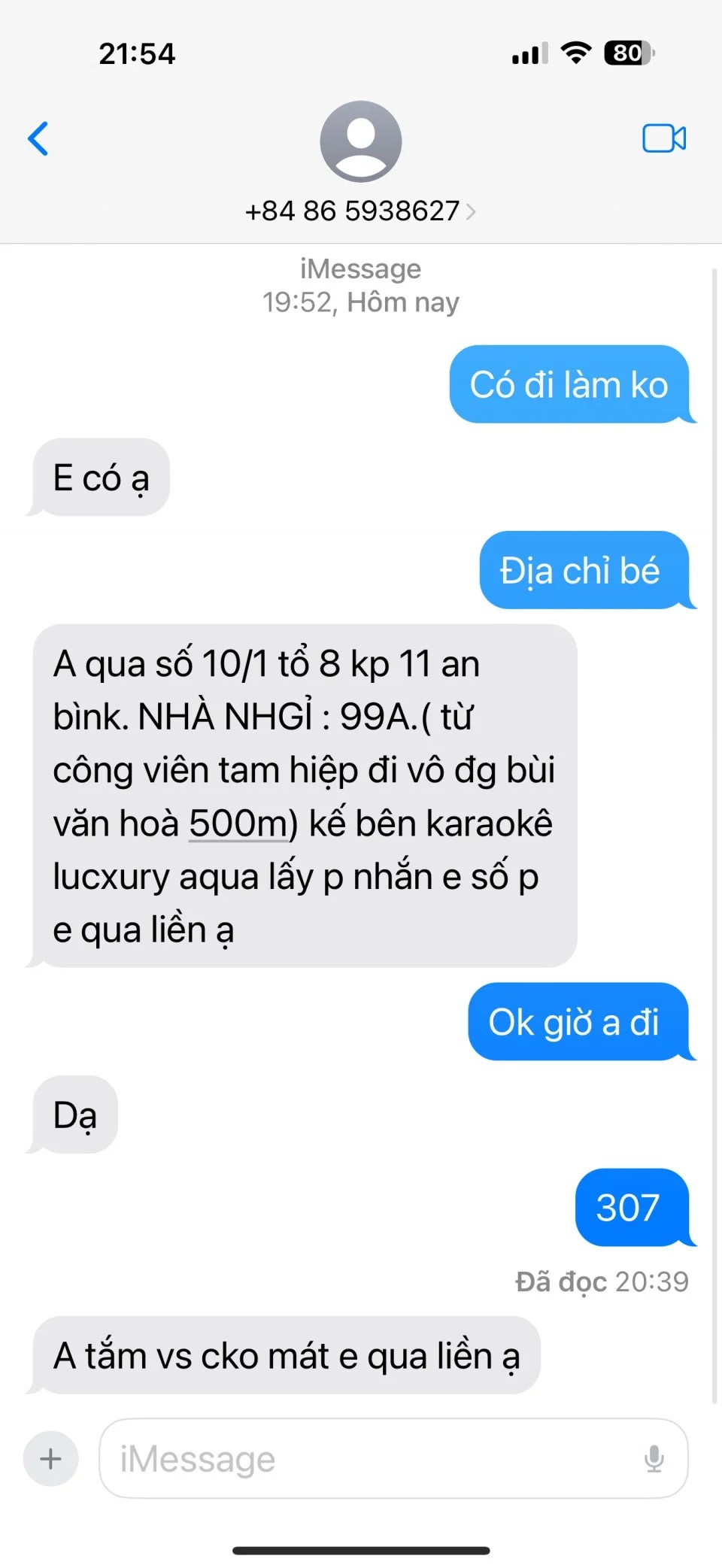Image resolution: width=722 pixels, height=1568 pixels.
Task: Open the contact avatar profile picture
Action: 361,141
